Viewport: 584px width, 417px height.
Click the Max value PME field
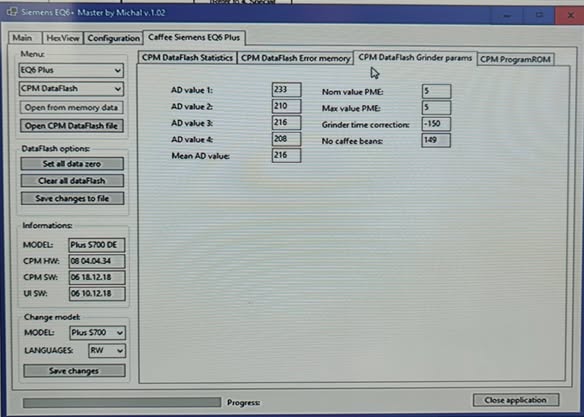pyautogui.click(x=436, y=108)
